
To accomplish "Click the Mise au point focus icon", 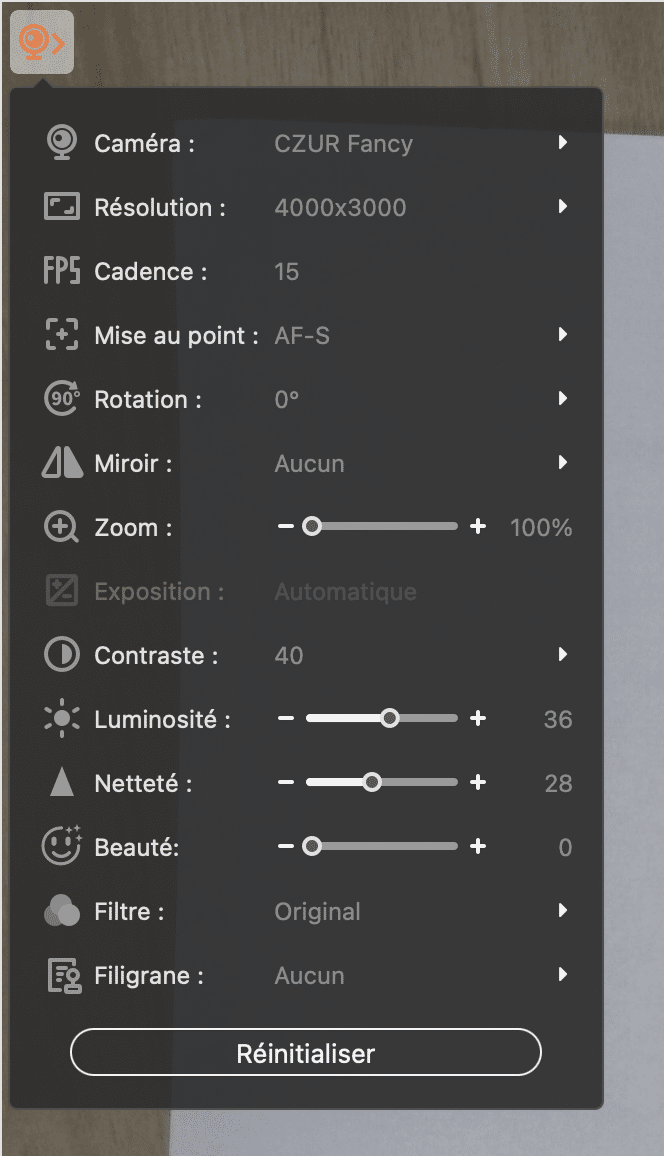I will [62, 335].
